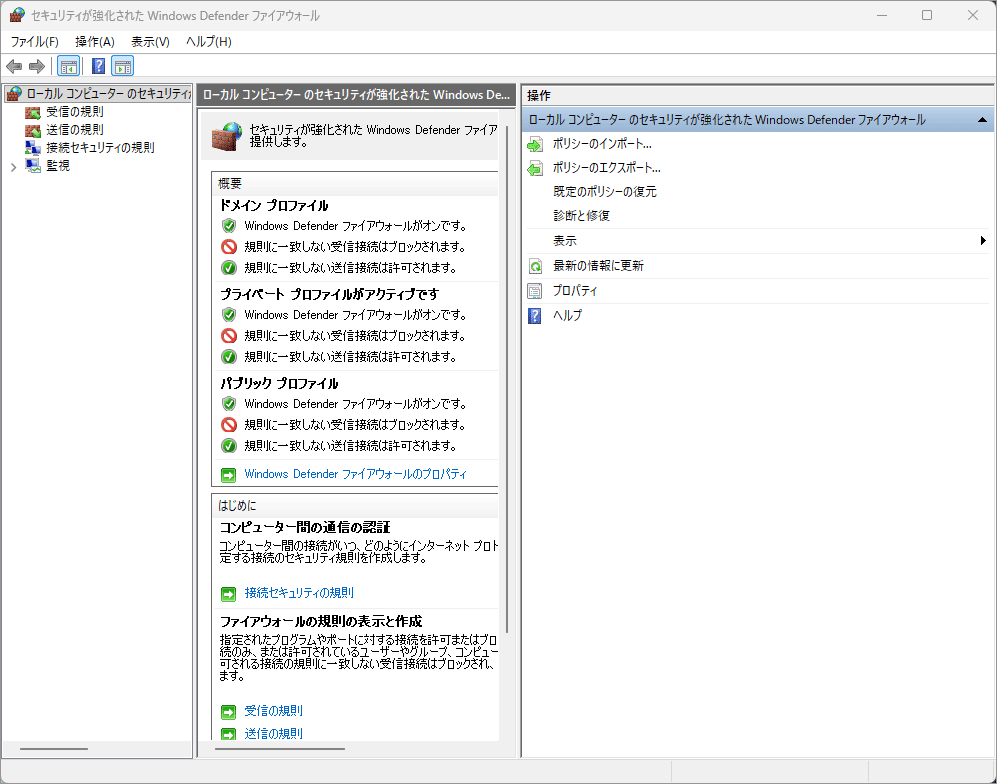Click 既定のポリシーの復元 in the actions pane

point(604,192)
